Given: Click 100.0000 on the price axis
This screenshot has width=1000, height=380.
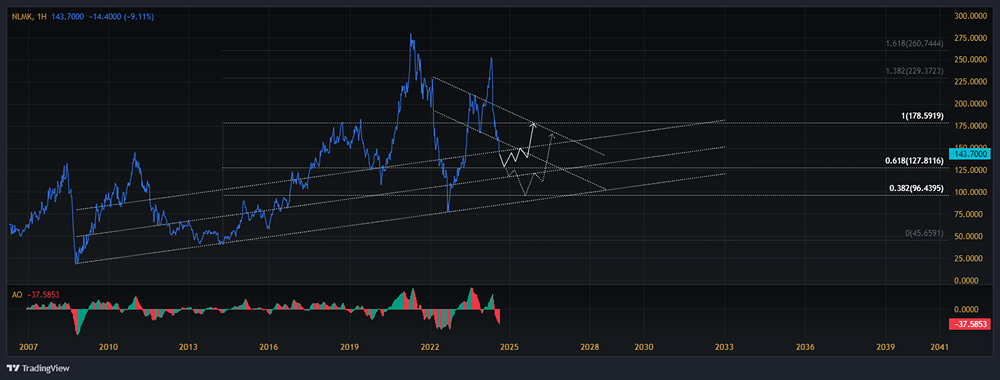Looking at the screenshot, I should click(x=971, y=192).
